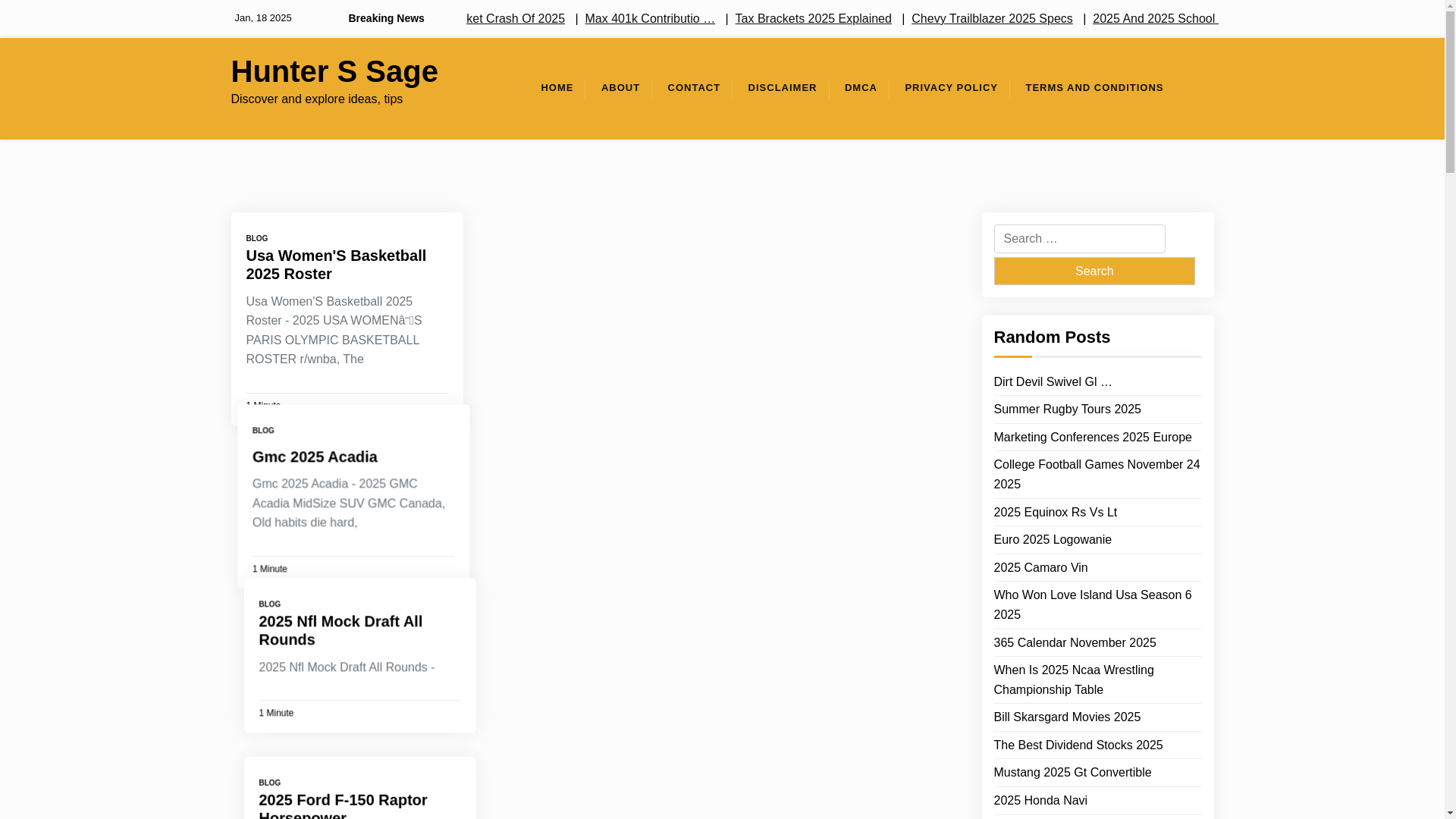Click BLOG category above Ford F-150 Raptor post

269,783
